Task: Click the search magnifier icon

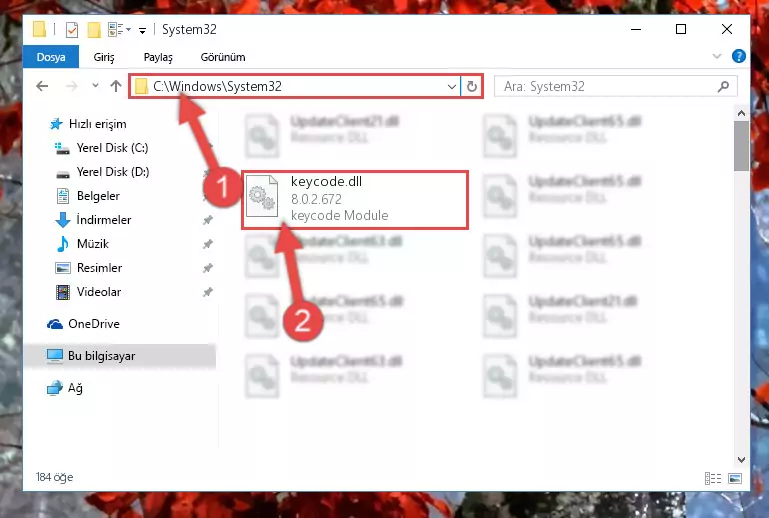Action: 723,87
